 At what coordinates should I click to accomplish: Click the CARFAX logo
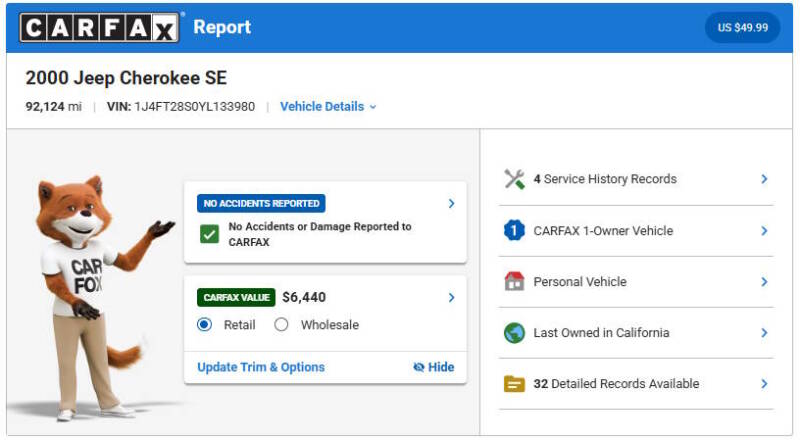coord(99,28)
